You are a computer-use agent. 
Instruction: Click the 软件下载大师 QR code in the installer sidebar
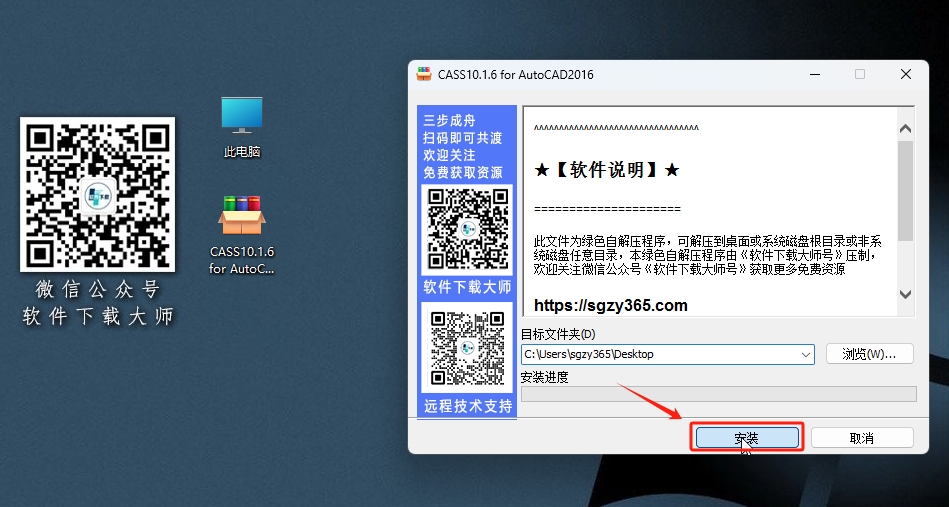[467, 229]
